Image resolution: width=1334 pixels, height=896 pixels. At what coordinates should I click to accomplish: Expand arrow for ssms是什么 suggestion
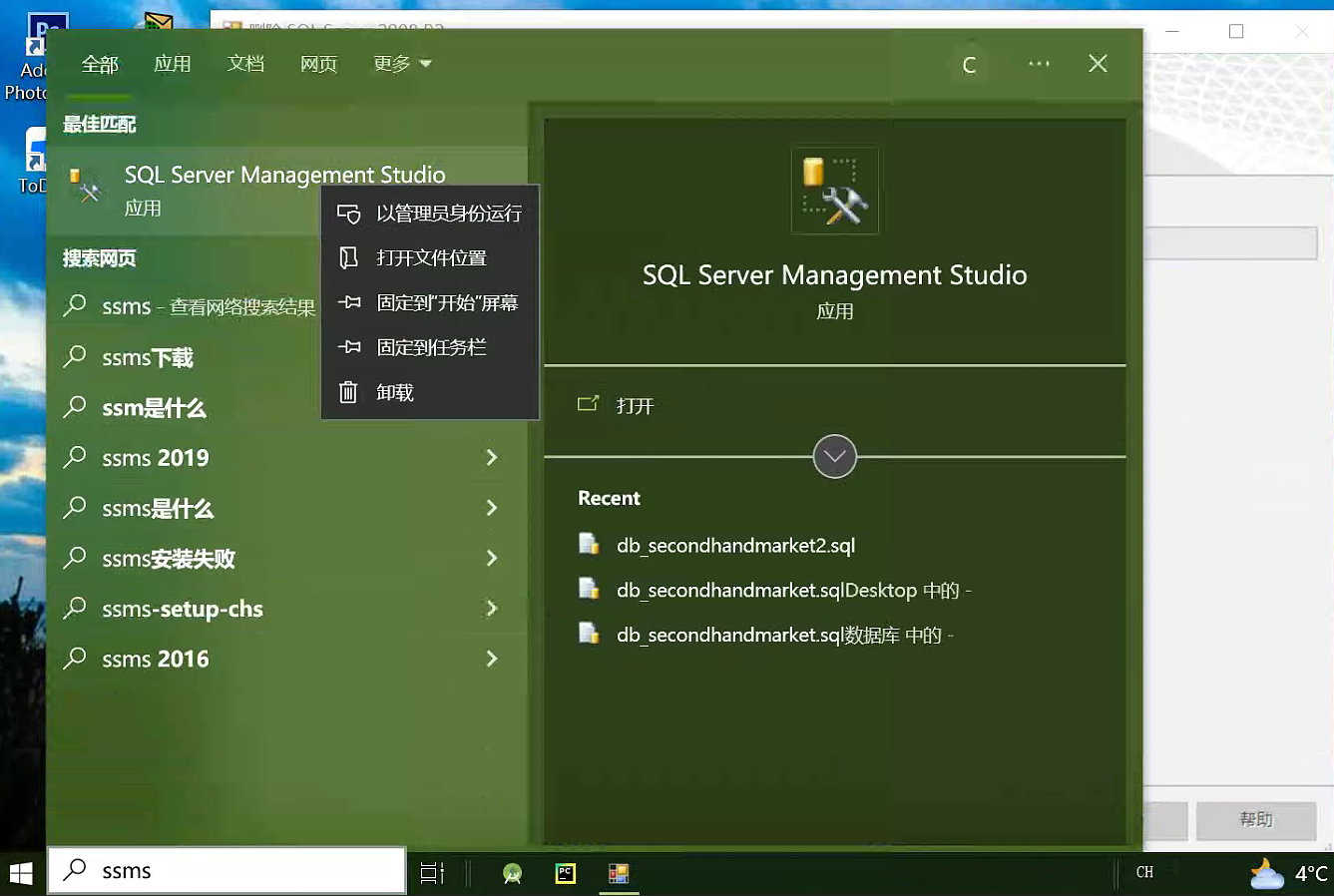492,508
